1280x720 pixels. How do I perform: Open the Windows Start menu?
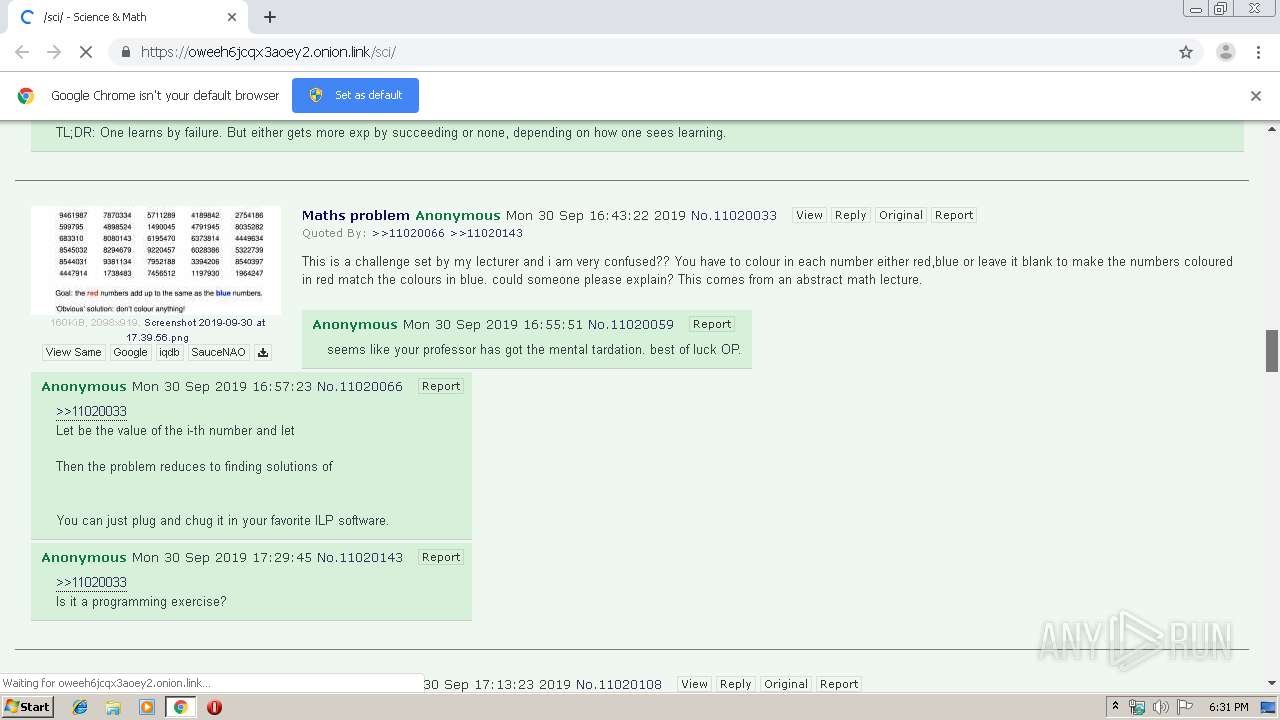[x=28, y=707]
